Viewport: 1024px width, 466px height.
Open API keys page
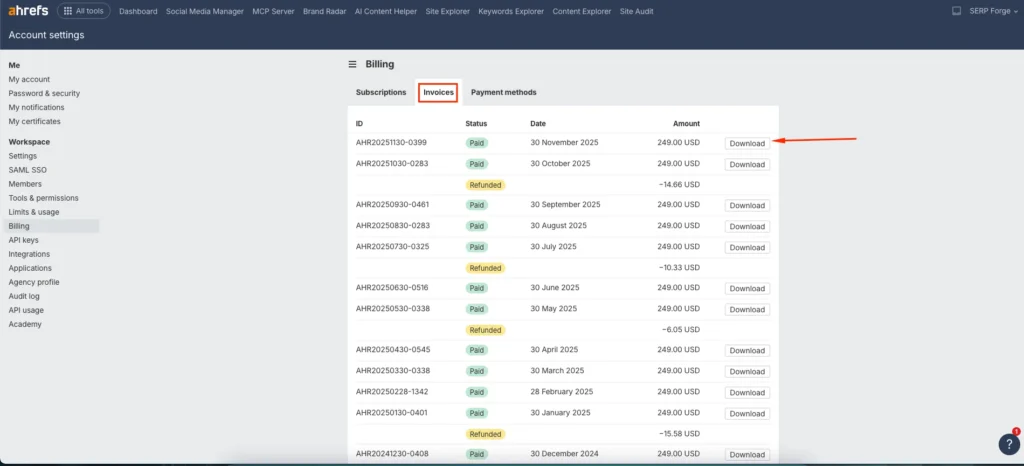[24, 240]
